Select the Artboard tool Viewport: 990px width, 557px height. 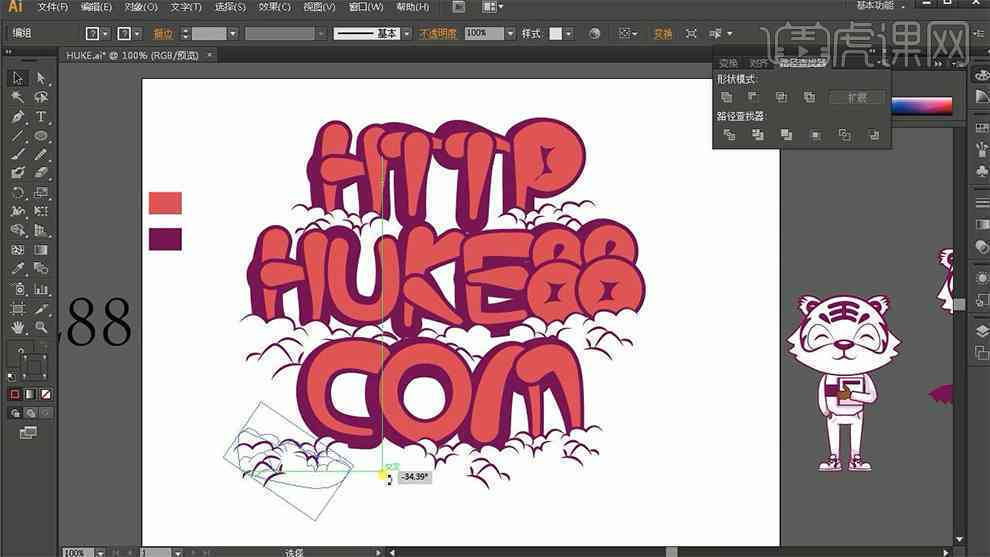[x=18, y=309]
